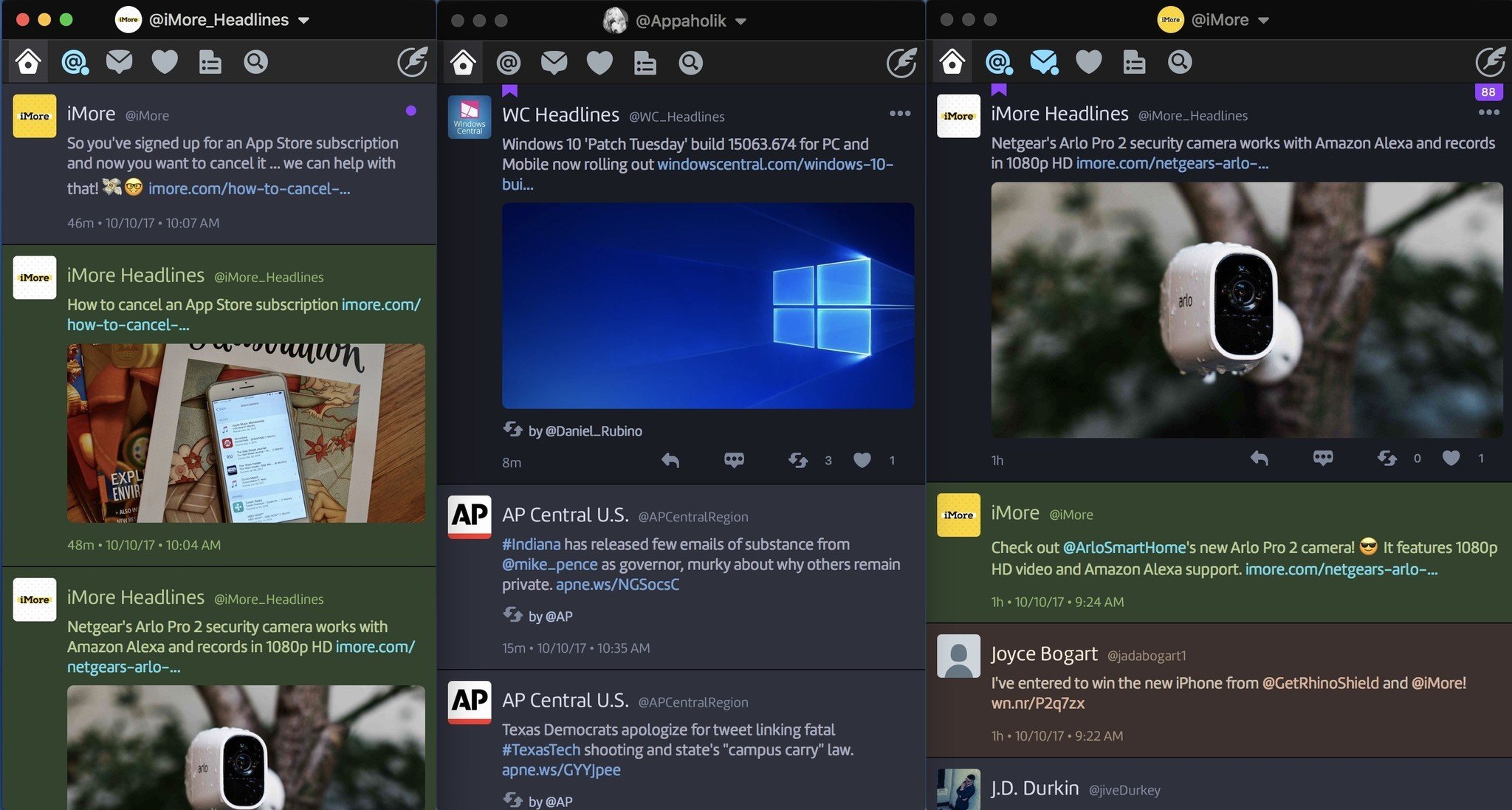
Task: Open Search tab in @iMore_Headlines window
Action: click(x=255, y=62)
